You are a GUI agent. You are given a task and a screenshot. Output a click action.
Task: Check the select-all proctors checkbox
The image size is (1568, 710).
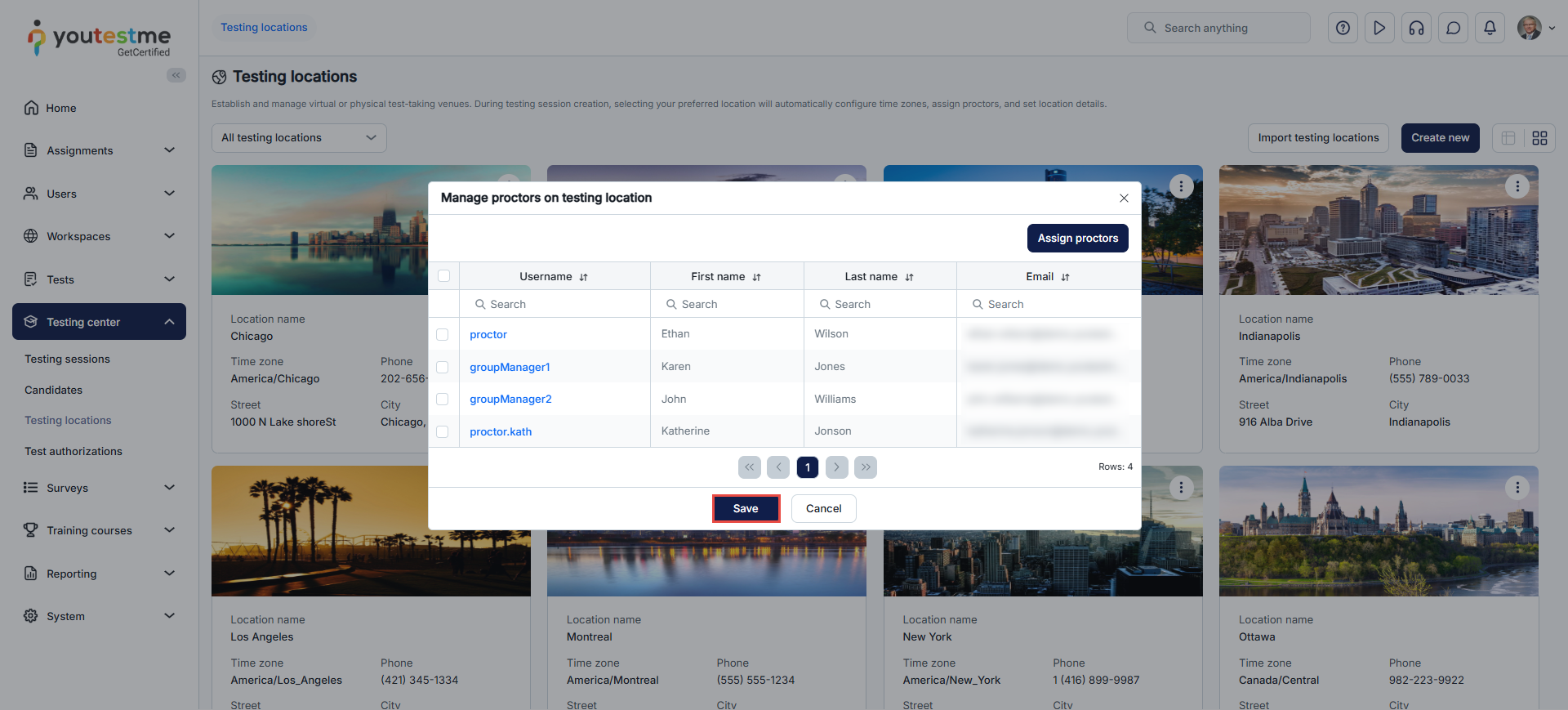pos(443,276)
